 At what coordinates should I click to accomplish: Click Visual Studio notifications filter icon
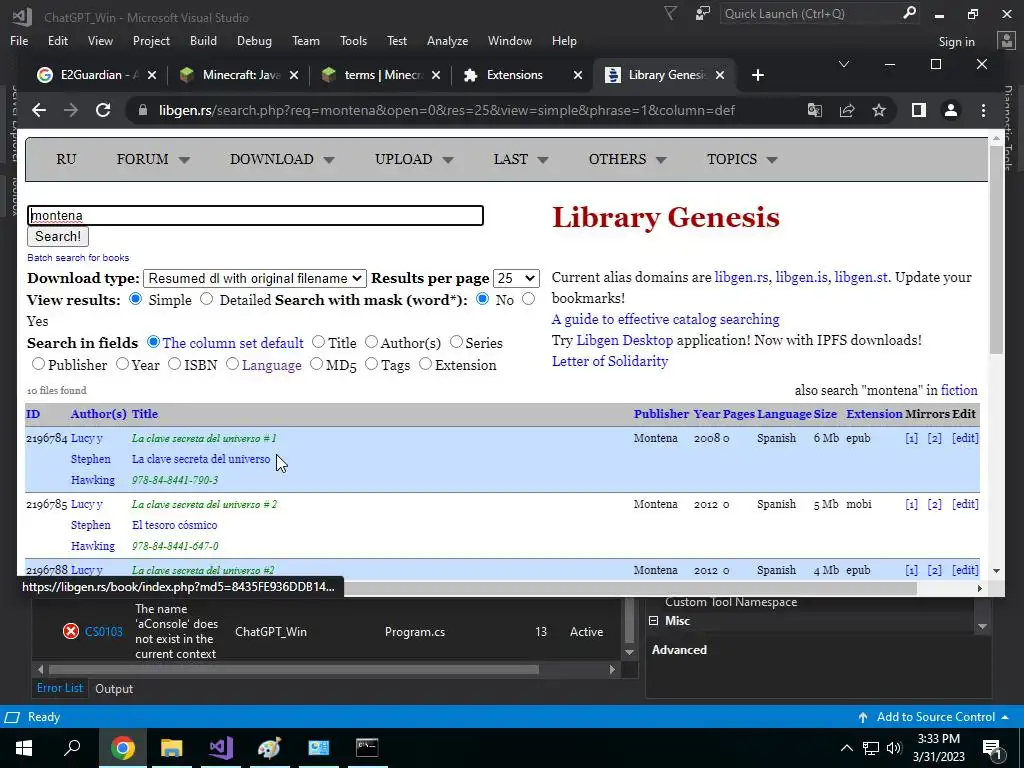tap(670, 14)
